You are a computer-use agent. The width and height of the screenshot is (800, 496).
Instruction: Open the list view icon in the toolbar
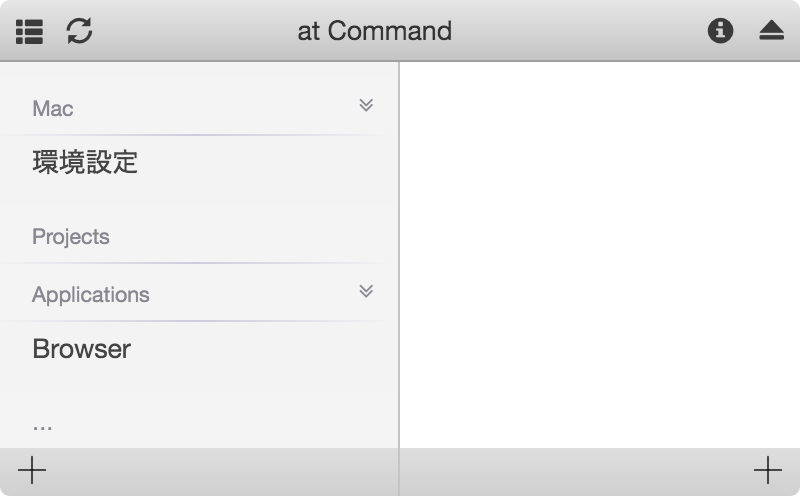click(29, 32)
